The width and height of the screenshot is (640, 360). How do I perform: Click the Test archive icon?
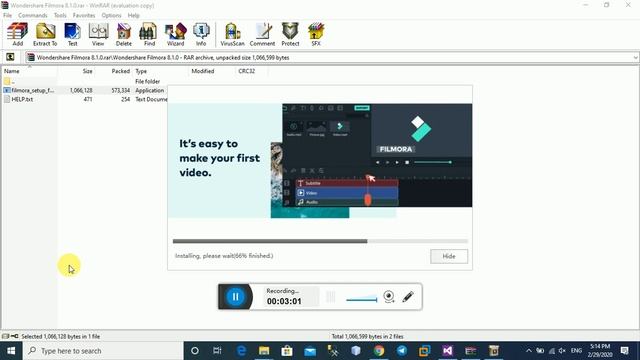point(72,34)
